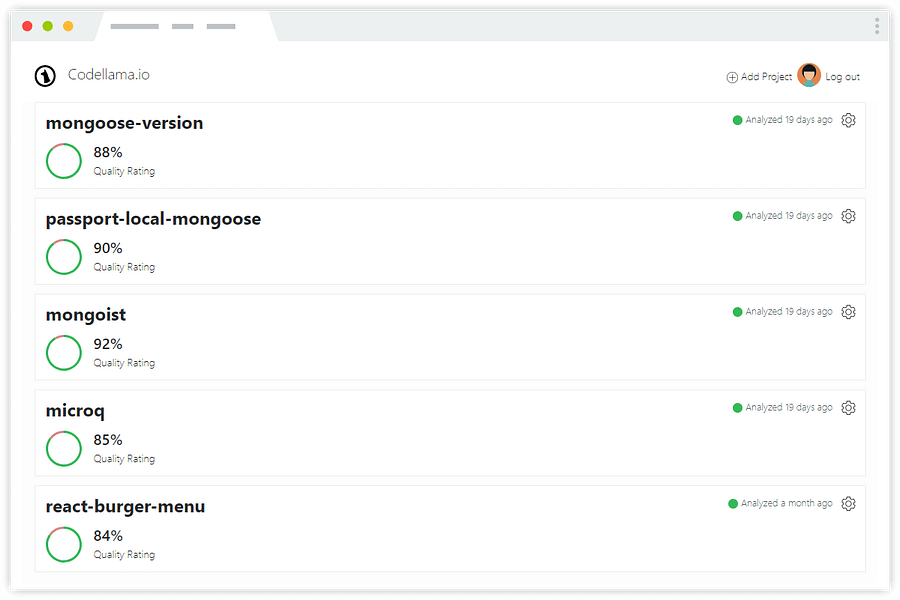Open settings gear for mongoist project

[848, 312]
